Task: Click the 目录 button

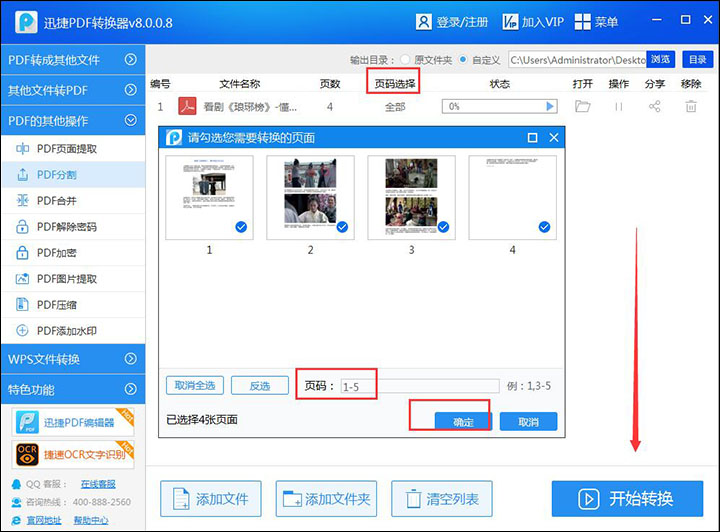Action: tap(698, 59)
